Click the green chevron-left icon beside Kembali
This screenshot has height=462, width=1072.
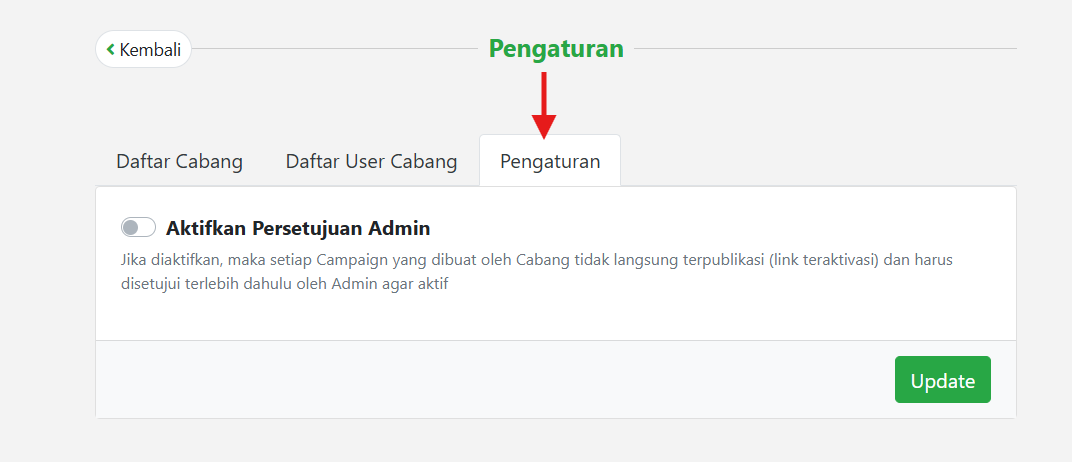(111, 49)
